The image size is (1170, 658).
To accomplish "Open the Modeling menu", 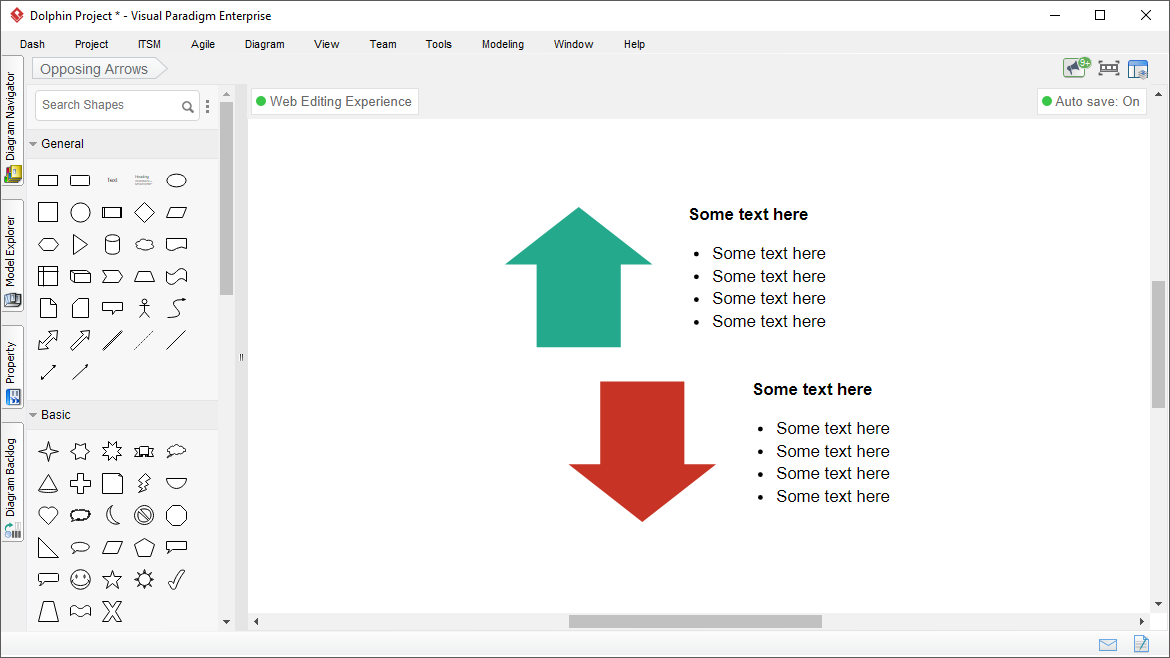I will point(503,44).
